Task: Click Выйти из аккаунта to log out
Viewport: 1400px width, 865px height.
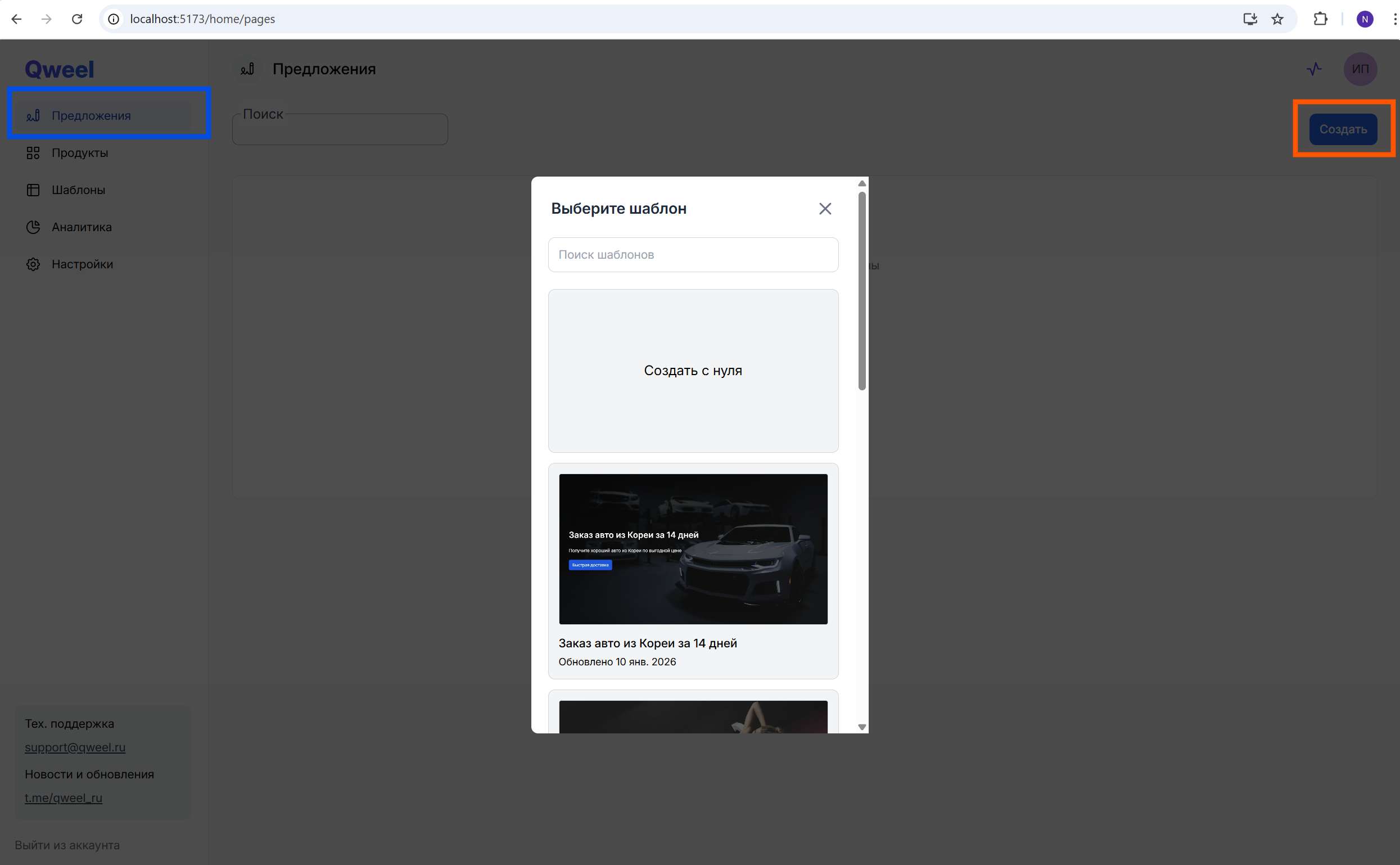Action: [67, 845]
